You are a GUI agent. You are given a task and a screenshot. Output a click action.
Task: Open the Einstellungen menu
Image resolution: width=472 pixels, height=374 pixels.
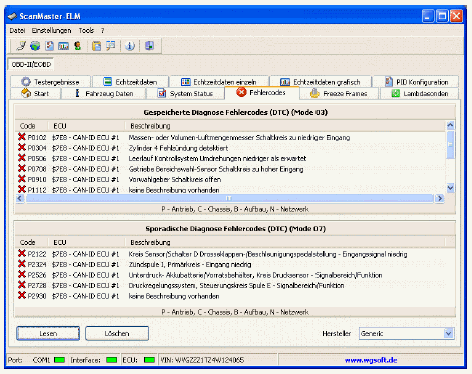51,31
